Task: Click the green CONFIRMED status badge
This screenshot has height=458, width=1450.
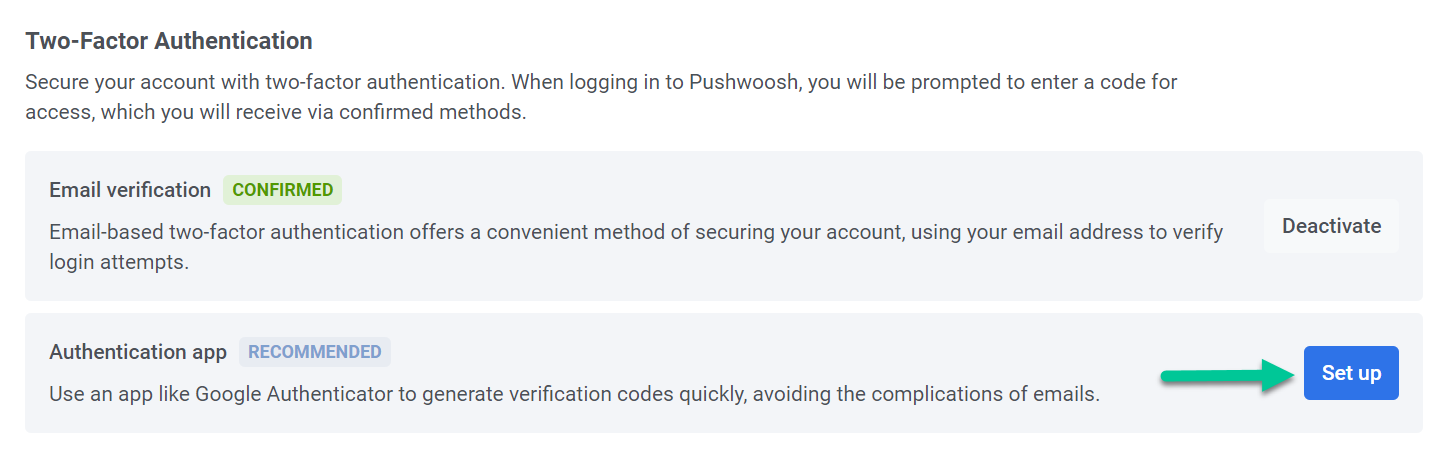Action: click(x=282, y=190)
